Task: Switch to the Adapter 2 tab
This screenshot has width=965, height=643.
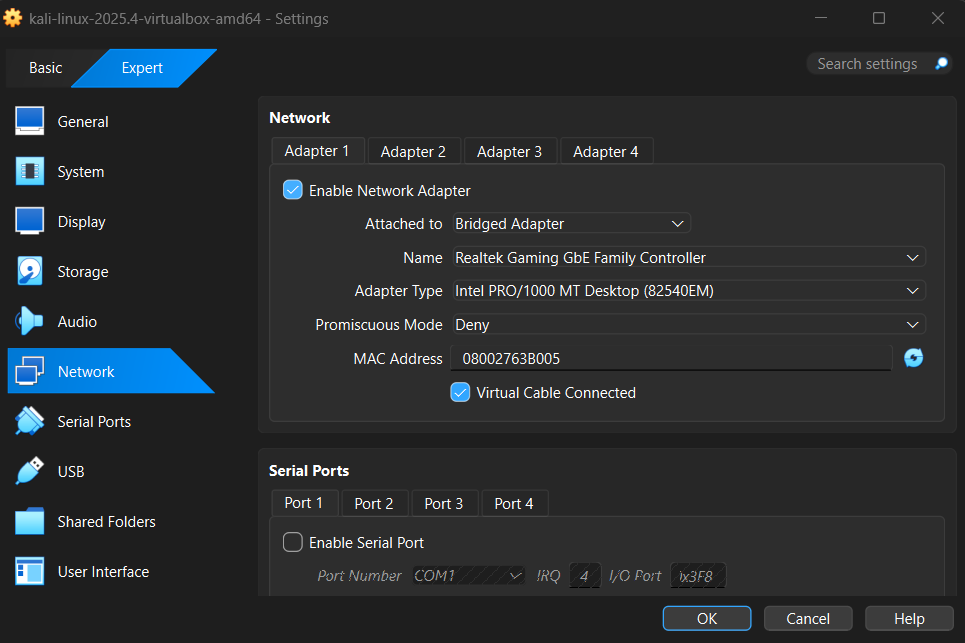Action: [414, 151]
